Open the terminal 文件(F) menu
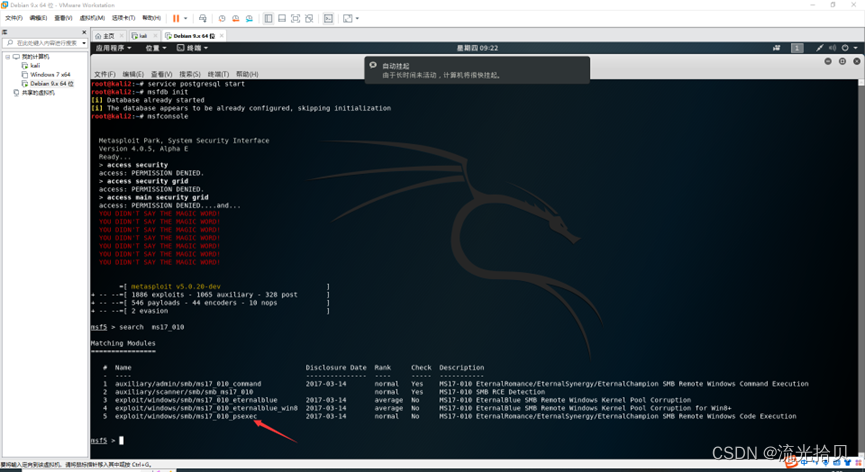Viewport: 865px width, 472px height. click(x=104, y=74)
